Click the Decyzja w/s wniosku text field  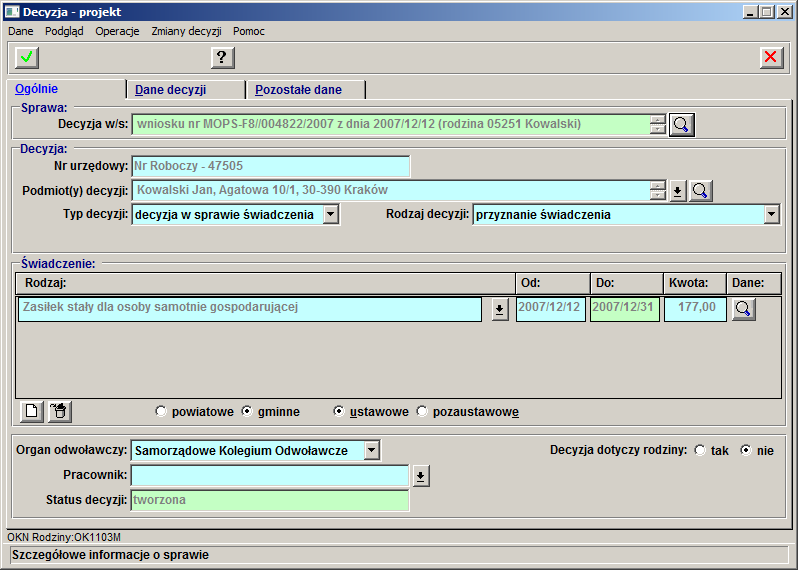click(x=390, y=125)
